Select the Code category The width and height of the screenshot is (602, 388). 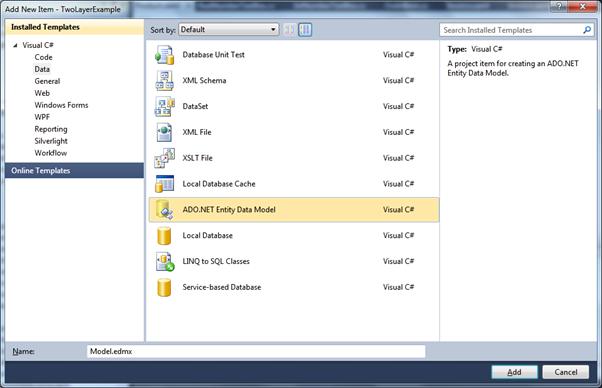43,57
